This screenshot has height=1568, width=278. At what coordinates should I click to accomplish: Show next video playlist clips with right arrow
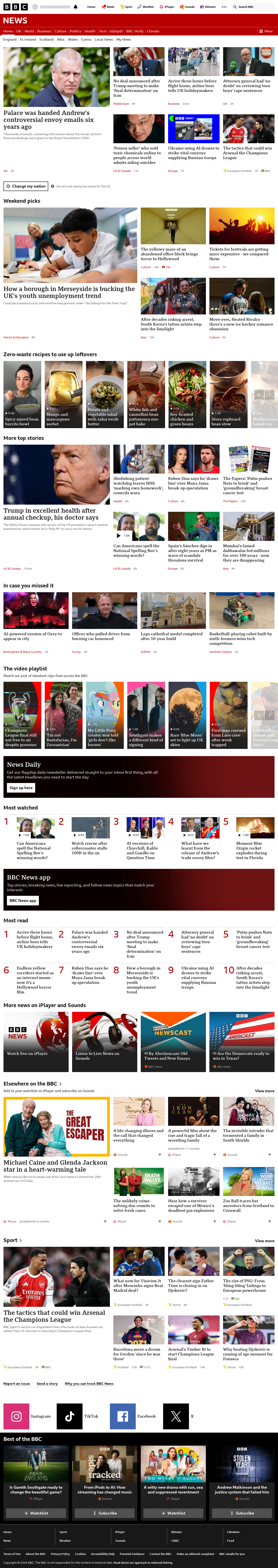point(270,715)
